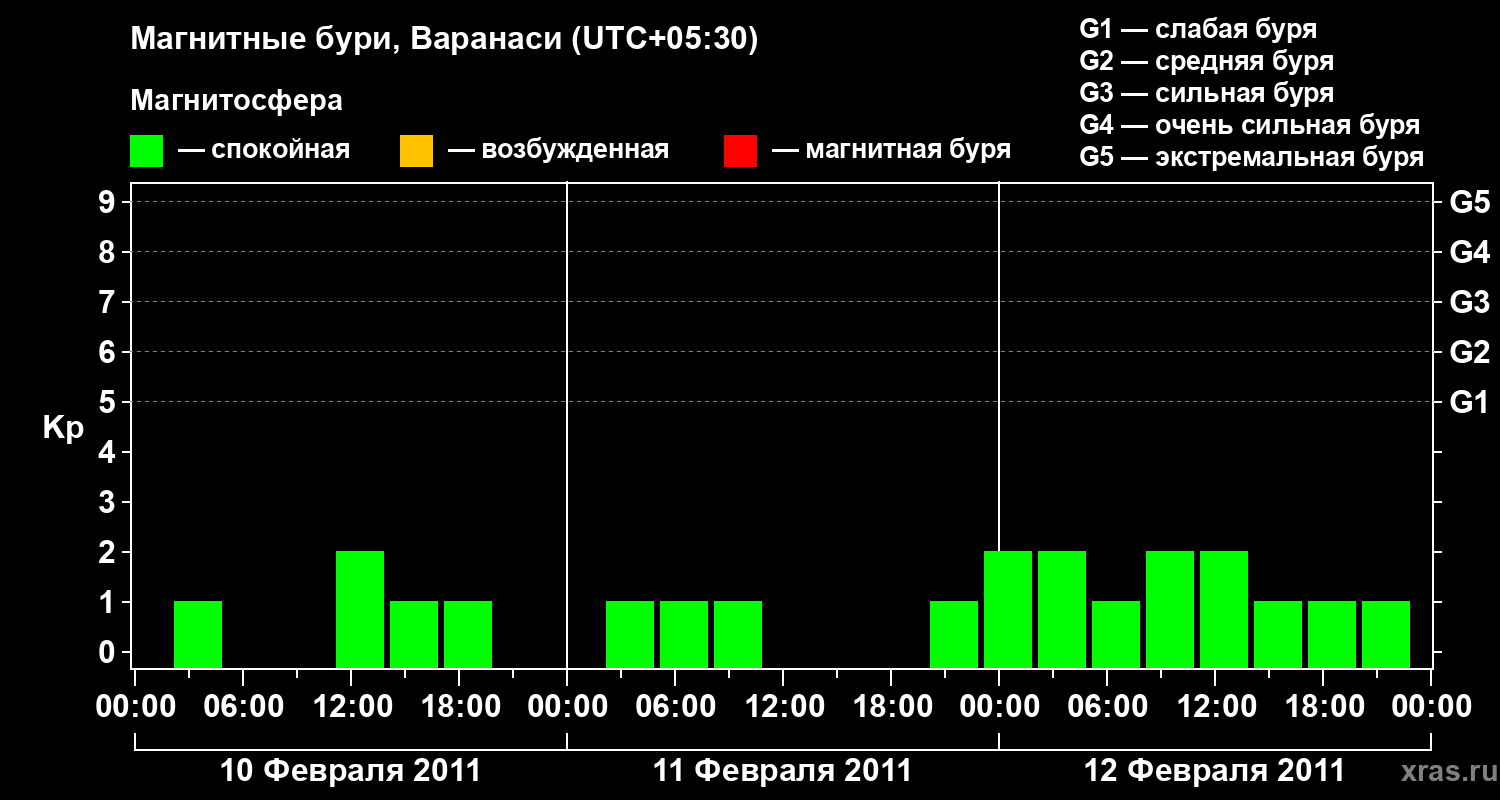Screen dimensions: 1500x800
Task: Click the yellow возбужденная legend swatch
Action: (416, 151)
